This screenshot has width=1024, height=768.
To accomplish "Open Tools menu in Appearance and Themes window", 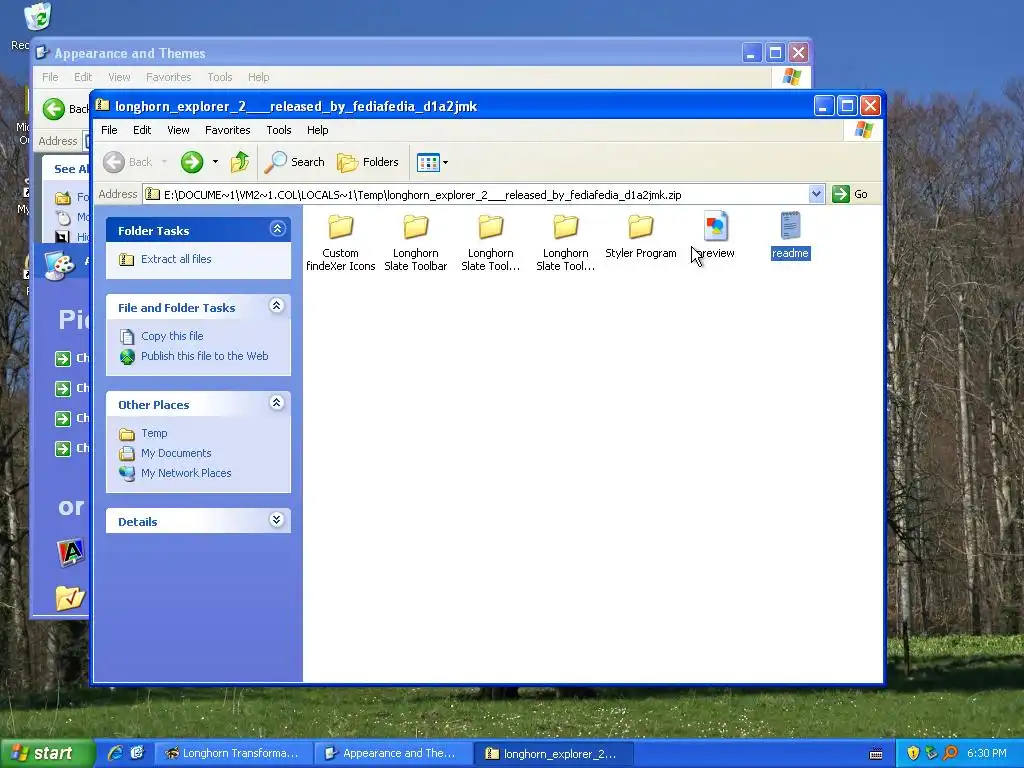I will (219, 77).
